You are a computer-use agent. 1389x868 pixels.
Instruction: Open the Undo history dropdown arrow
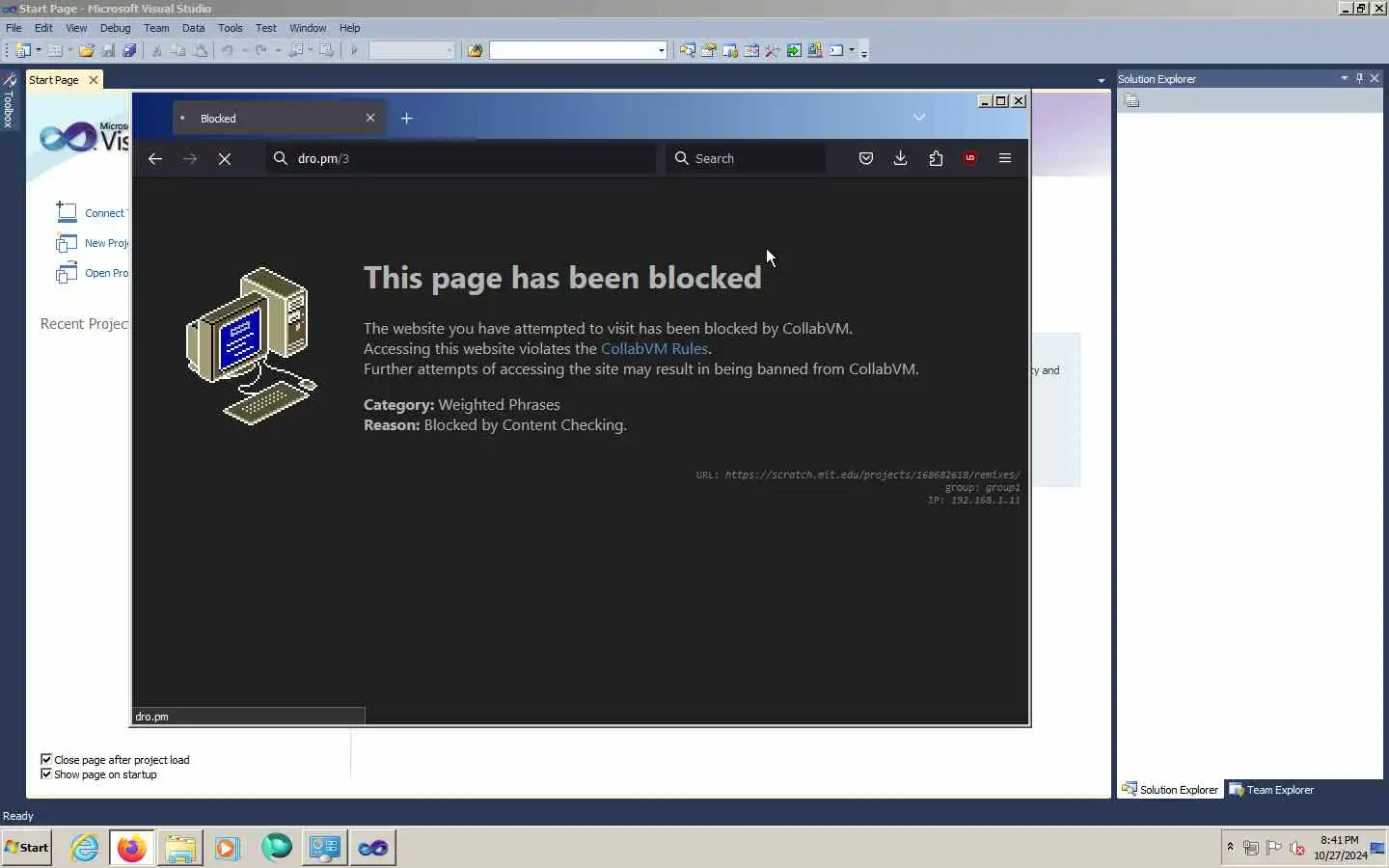click(245, 50)
